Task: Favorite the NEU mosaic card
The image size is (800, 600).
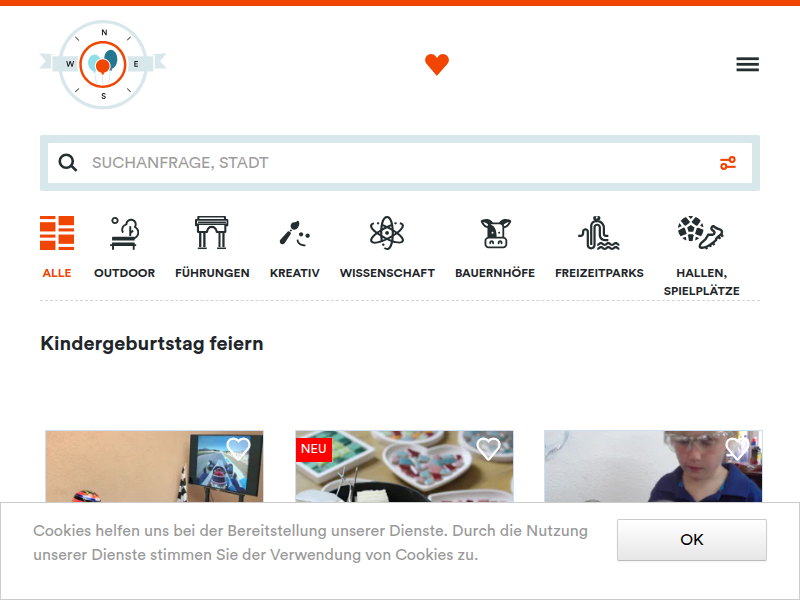Action: point(488,448)
